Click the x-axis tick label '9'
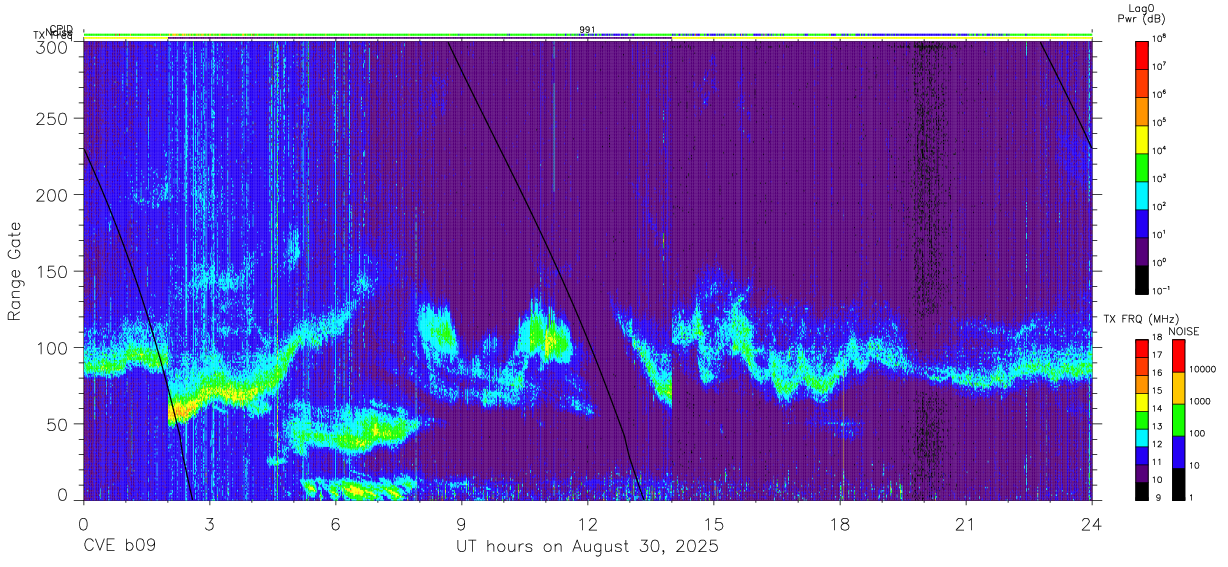 [461, 524]
